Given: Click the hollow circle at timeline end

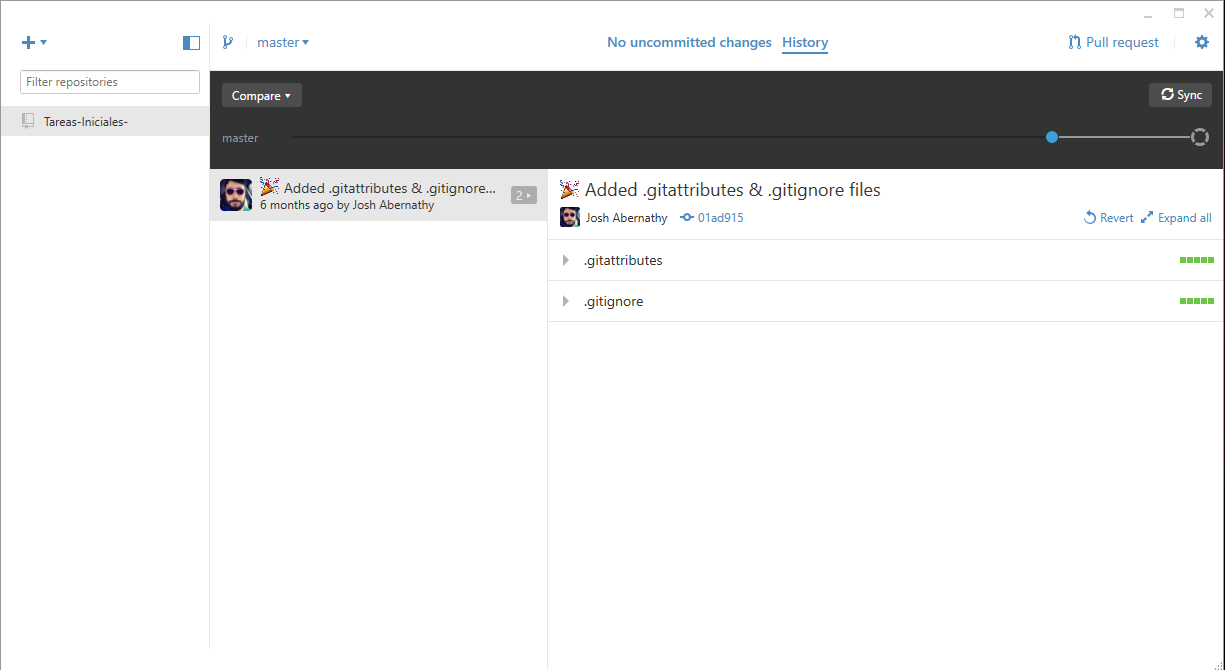Looking at the screenshot, I should [x=1200, y=137].
